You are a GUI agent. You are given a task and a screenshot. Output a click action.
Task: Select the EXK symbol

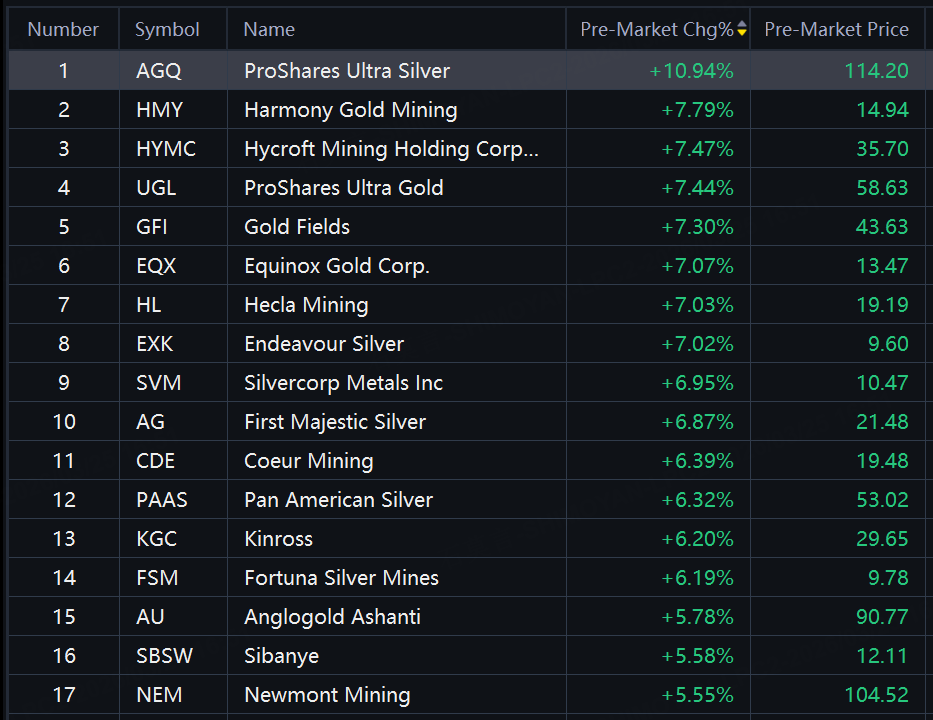pyautogui.click(x=155, y=344)
